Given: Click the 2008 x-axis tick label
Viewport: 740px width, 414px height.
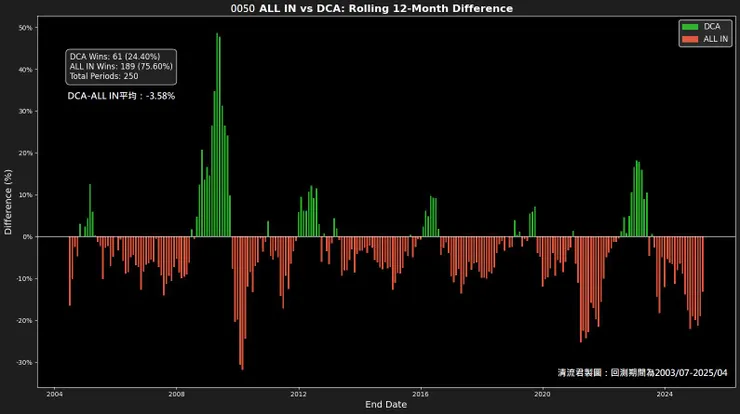Looking at the screenshot, I should pos(177,394).
